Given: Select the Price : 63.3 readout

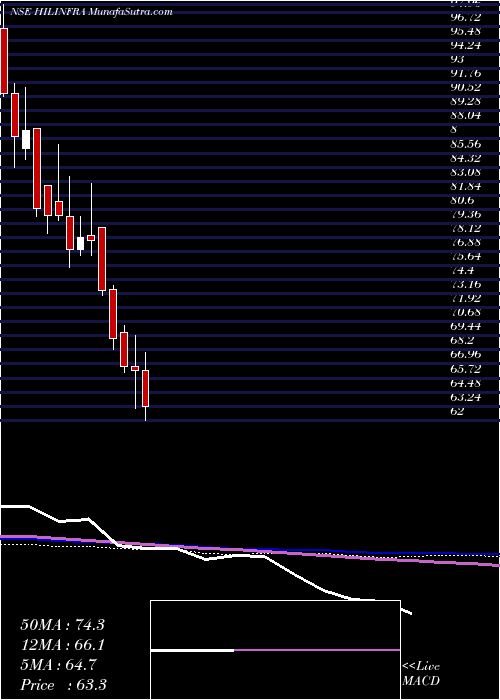Looking at the screenshot, I should pos(63,684).
